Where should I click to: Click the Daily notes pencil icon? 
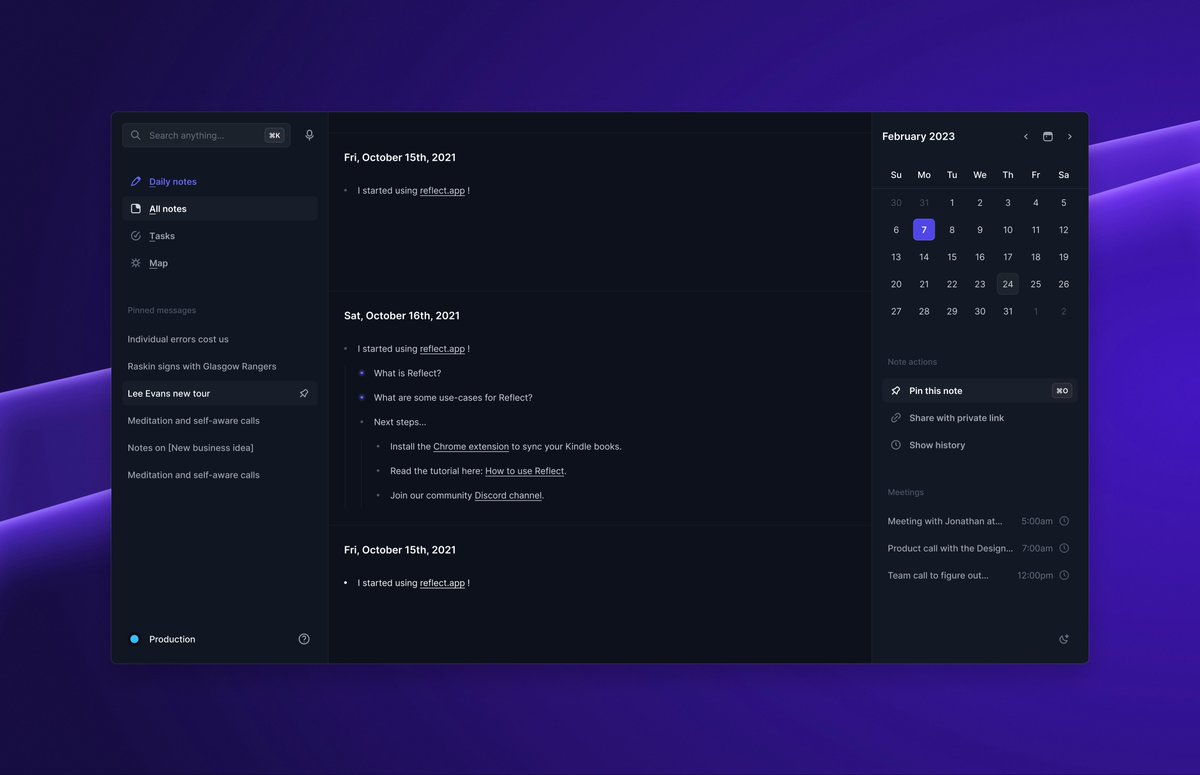tap(136, 182)
